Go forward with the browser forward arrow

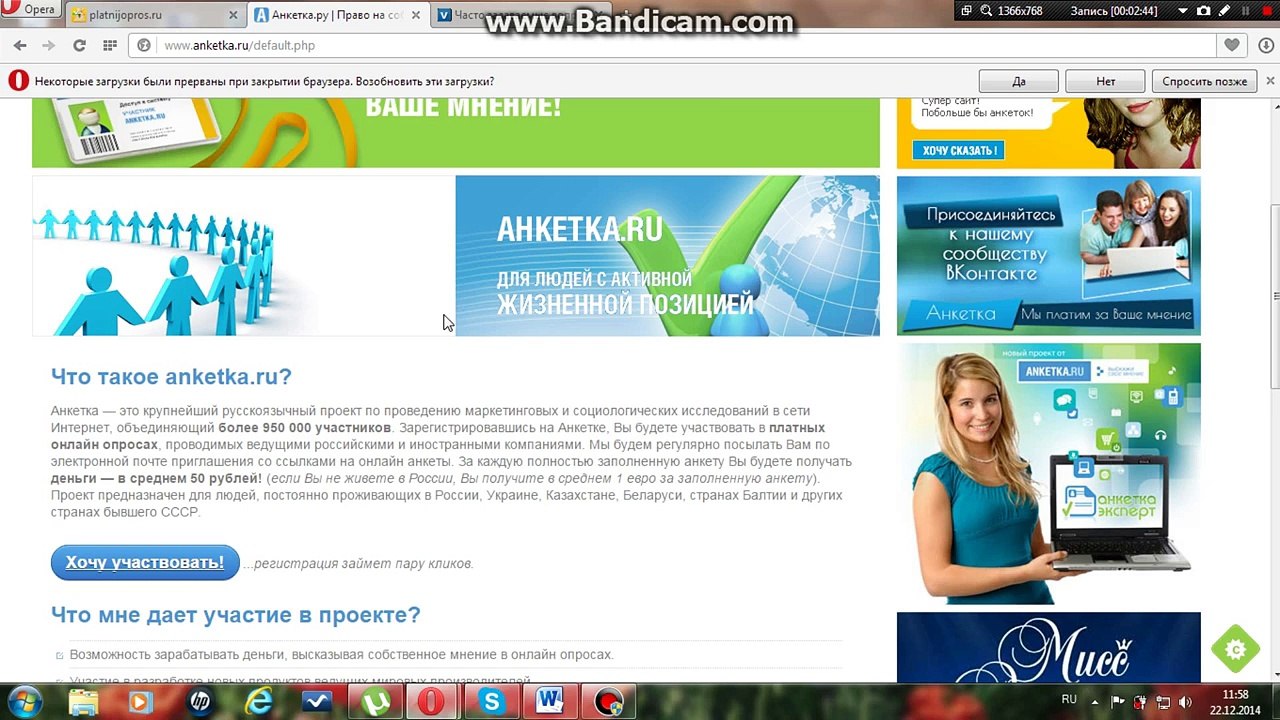[x=49, y=45]
